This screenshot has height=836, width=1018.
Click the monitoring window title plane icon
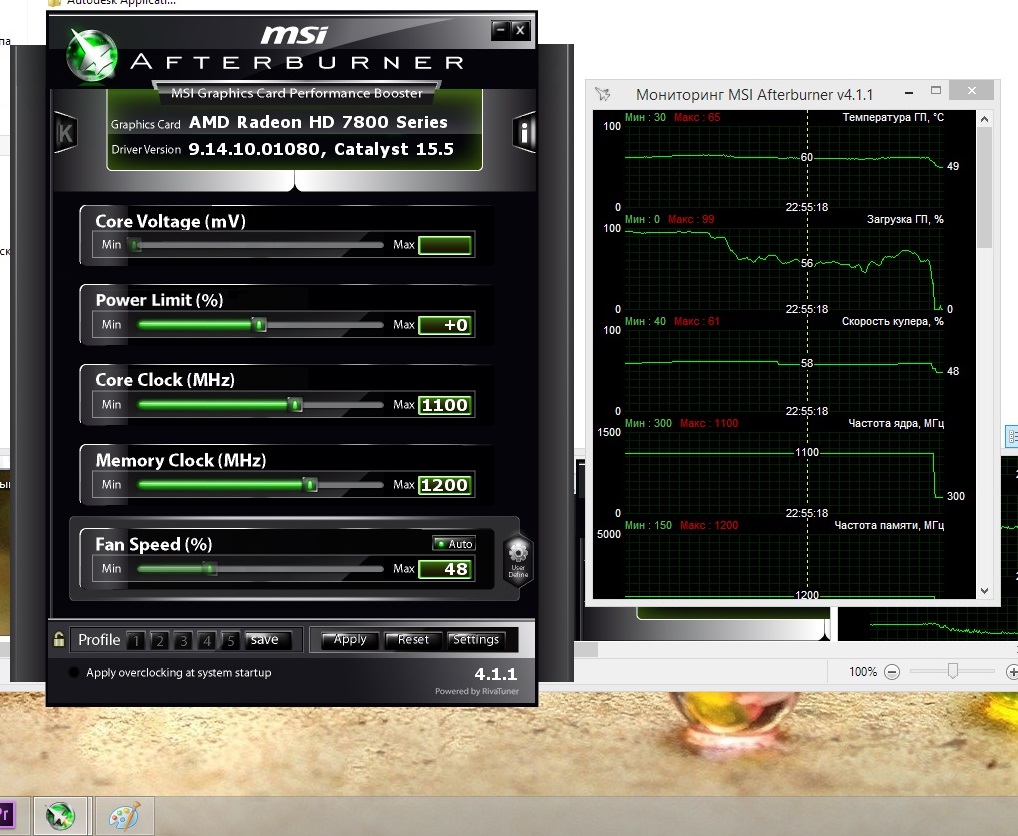(x=602, y=95)
